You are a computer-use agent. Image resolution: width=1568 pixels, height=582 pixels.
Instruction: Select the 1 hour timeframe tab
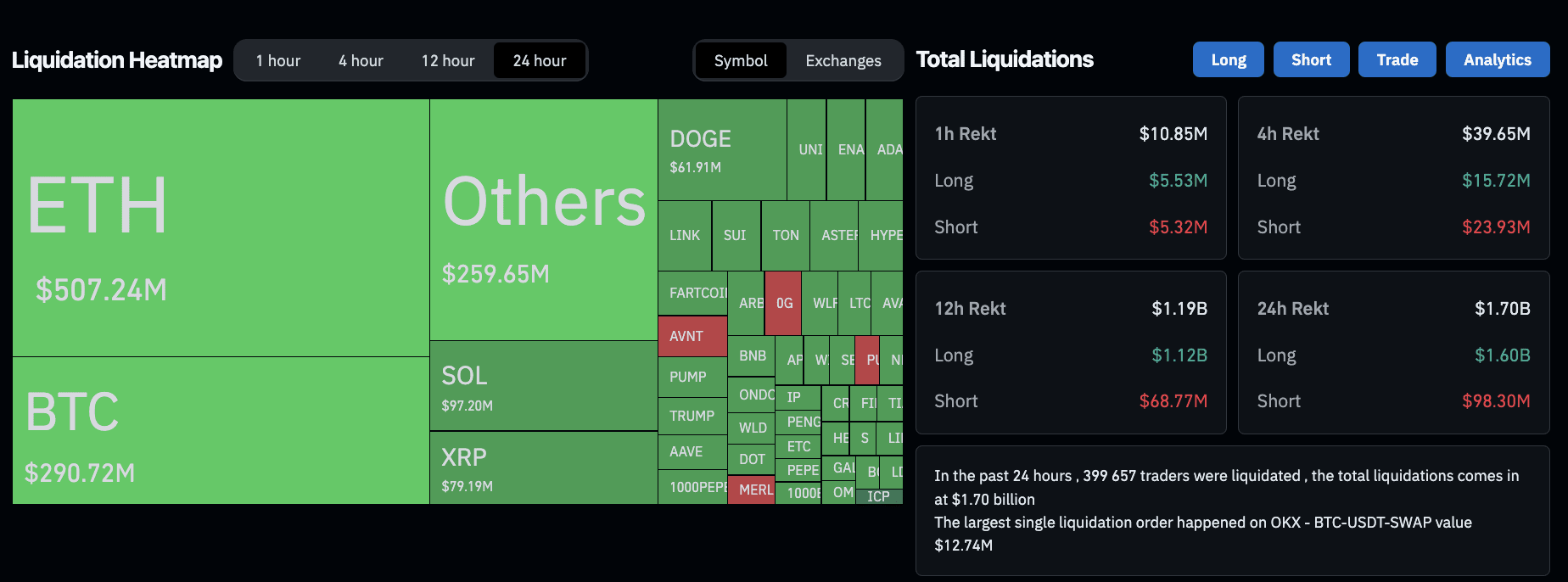coord(278,60)
